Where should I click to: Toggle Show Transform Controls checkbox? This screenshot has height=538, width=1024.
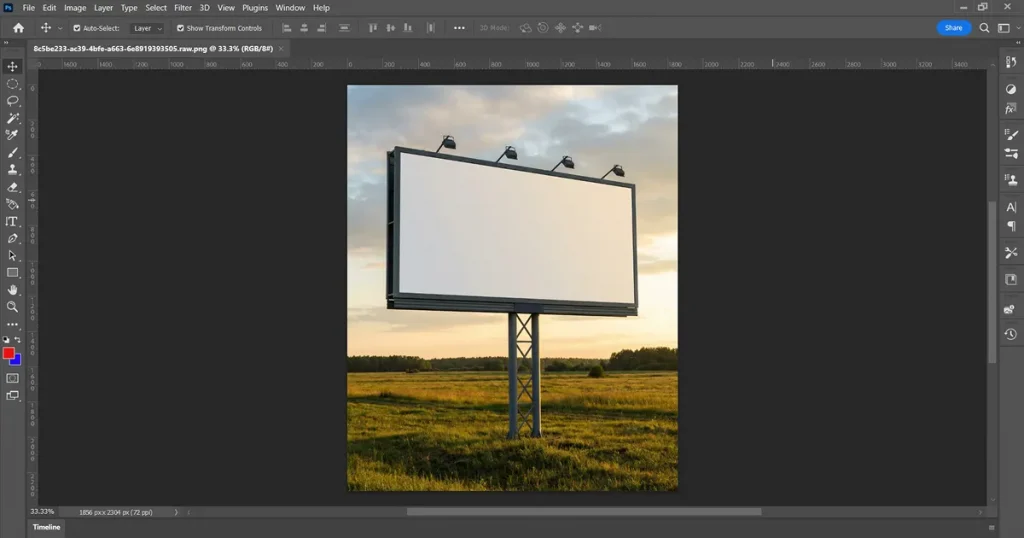point(180,28)
